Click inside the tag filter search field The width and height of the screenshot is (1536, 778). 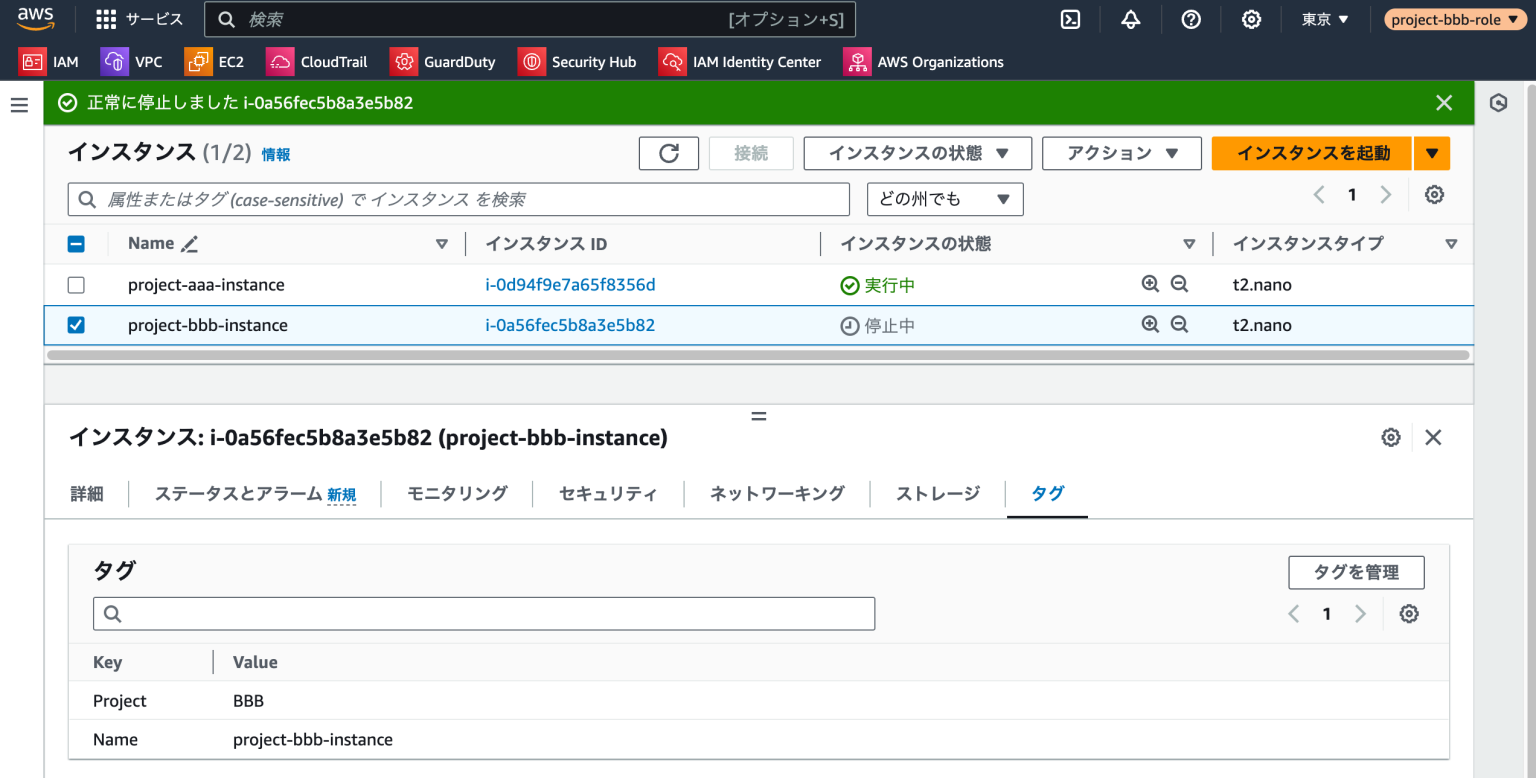484,613
